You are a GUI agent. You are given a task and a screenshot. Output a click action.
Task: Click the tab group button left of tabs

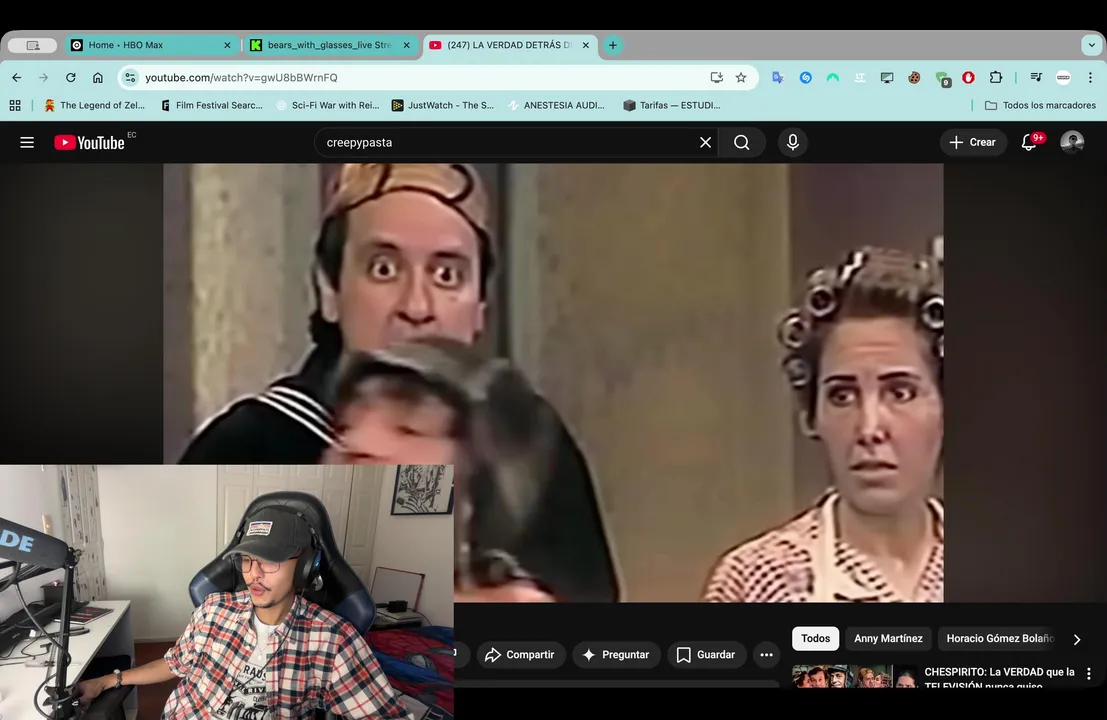tap(32, 45)
